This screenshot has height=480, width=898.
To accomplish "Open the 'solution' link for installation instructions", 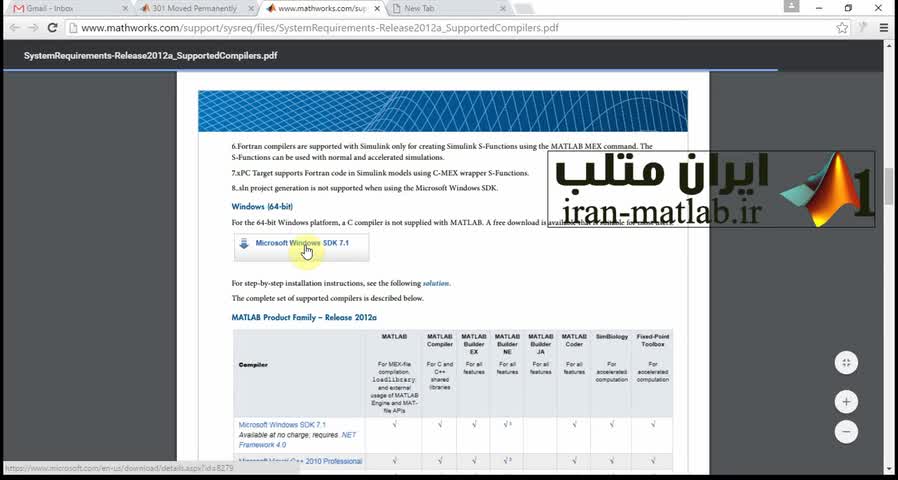I will point(436,283).
